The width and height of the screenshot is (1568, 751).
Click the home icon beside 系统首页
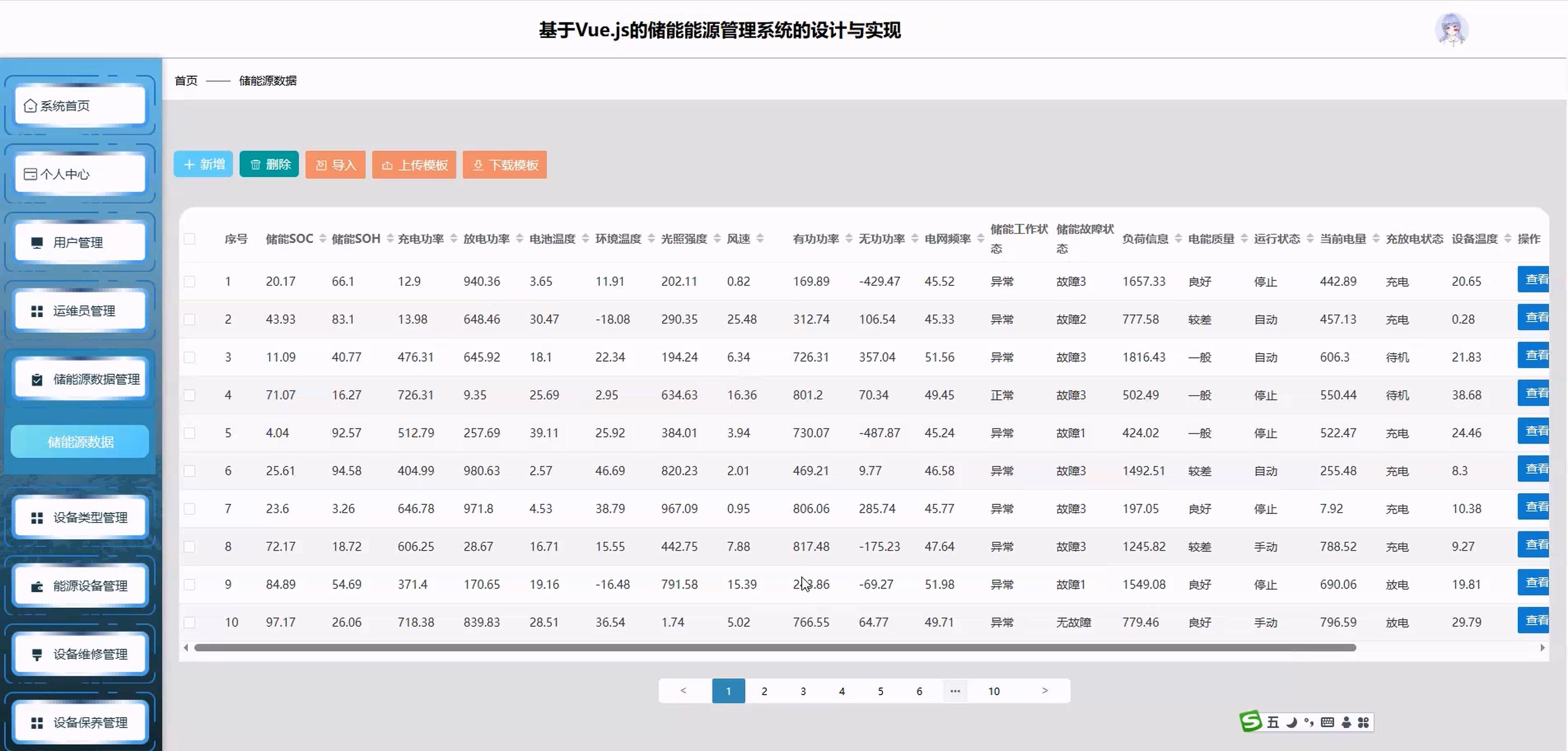point(30,106)
